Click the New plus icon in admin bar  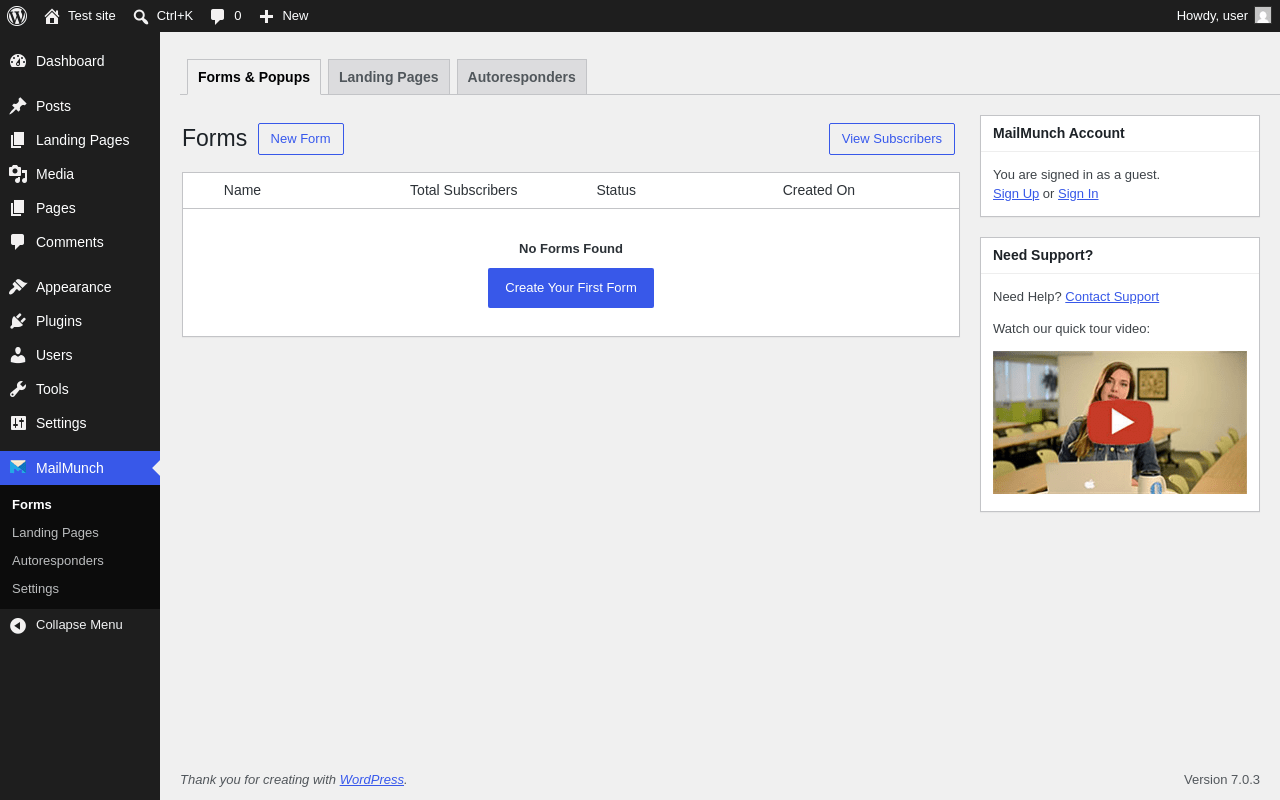pyautogui.click(x=266, y=16)
